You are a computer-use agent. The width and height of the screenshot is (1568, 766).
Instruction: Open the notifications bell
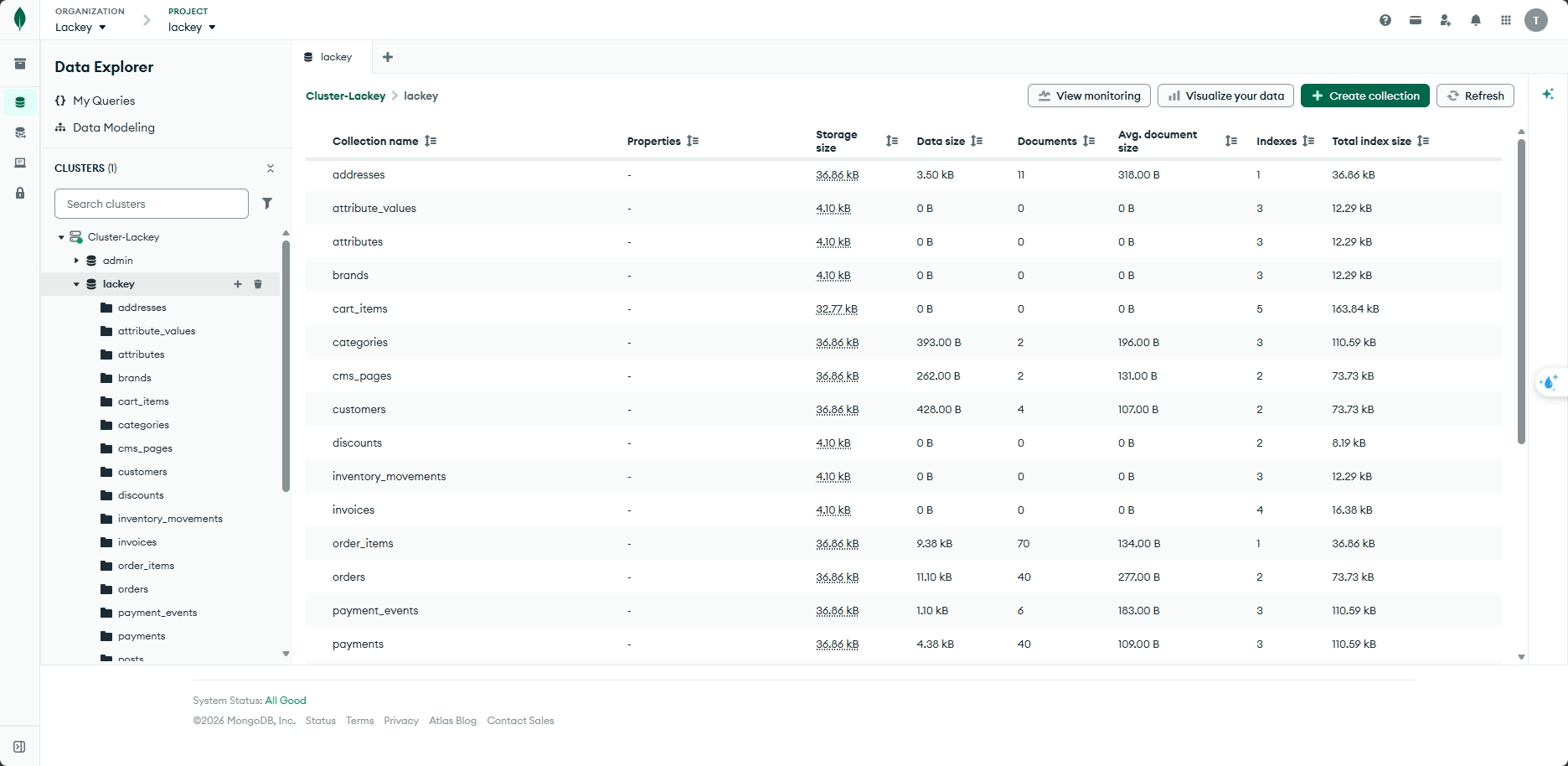1476,20
